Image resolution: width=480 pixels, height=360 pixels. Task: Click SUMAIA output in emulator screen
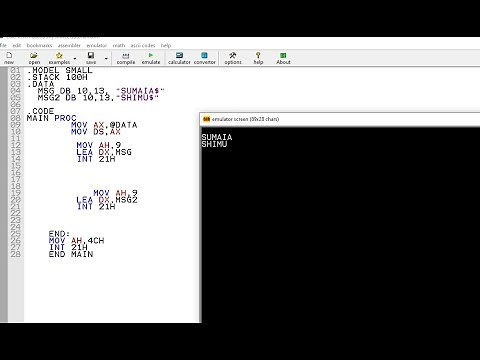[x=217, y=137]
